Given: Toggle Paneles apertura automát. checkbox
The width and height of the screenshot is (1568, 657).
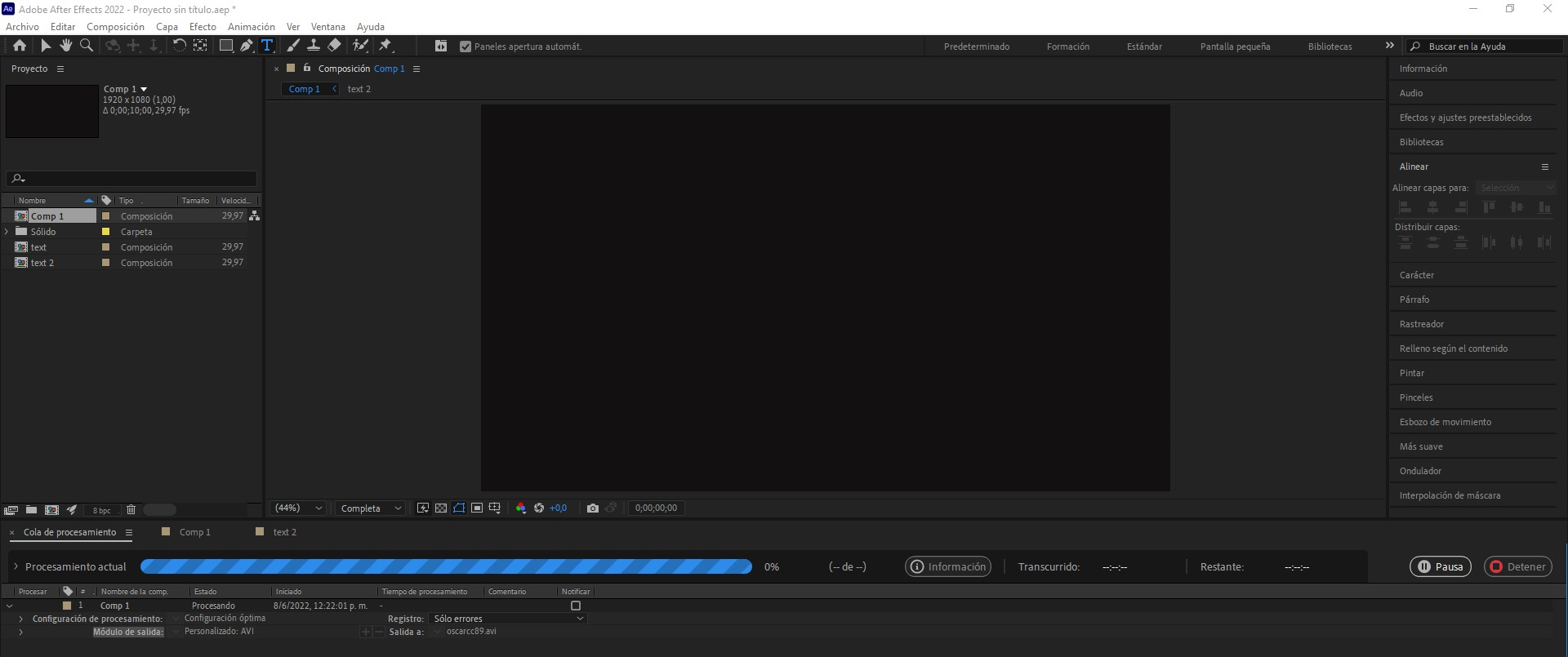Looking at the screenshot, I should pos(465,47).
